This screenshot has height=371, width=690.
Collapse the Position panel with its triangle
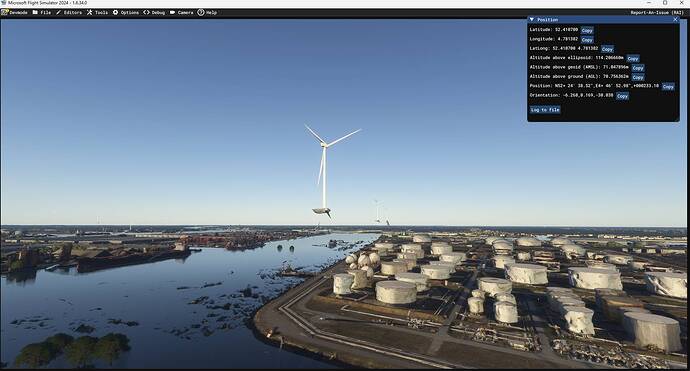click(532, 19)
